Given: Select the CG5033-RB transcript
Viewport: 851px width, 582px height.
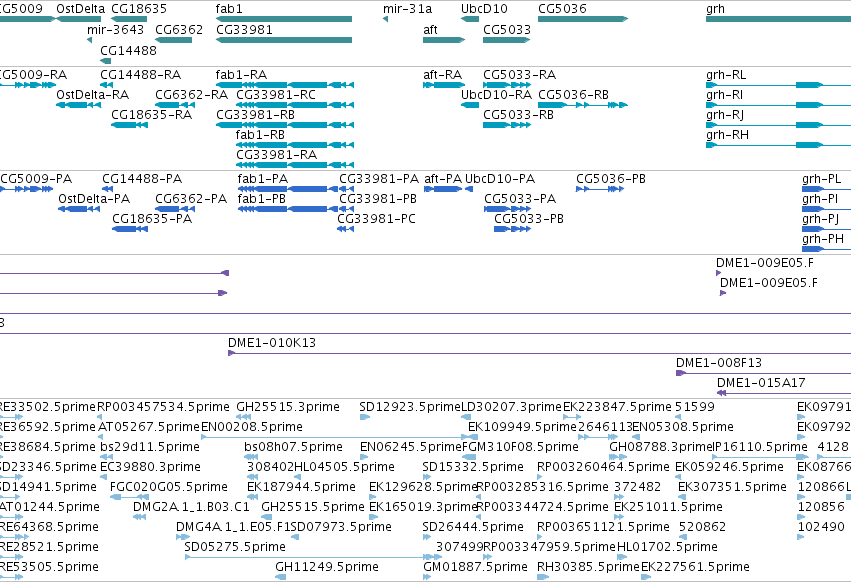Looking at the screenshot, I should tap(507, 125).
